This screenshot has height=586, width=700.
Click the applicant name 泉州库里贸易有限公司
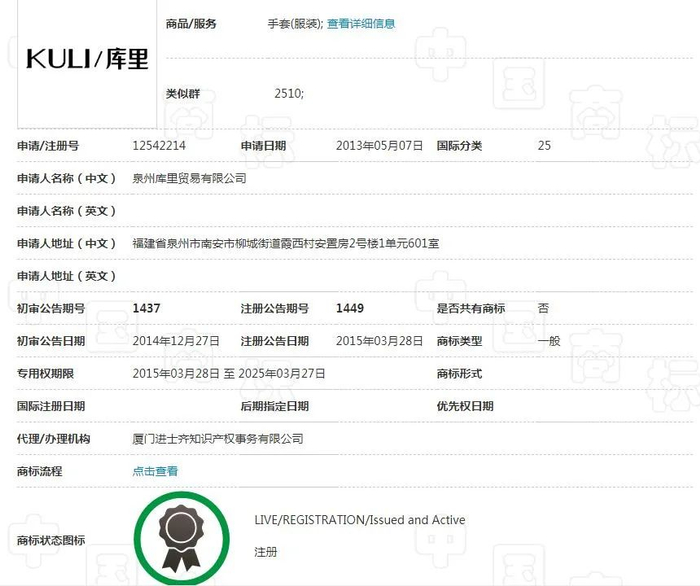pyautogui.click(x=189, y=178)
